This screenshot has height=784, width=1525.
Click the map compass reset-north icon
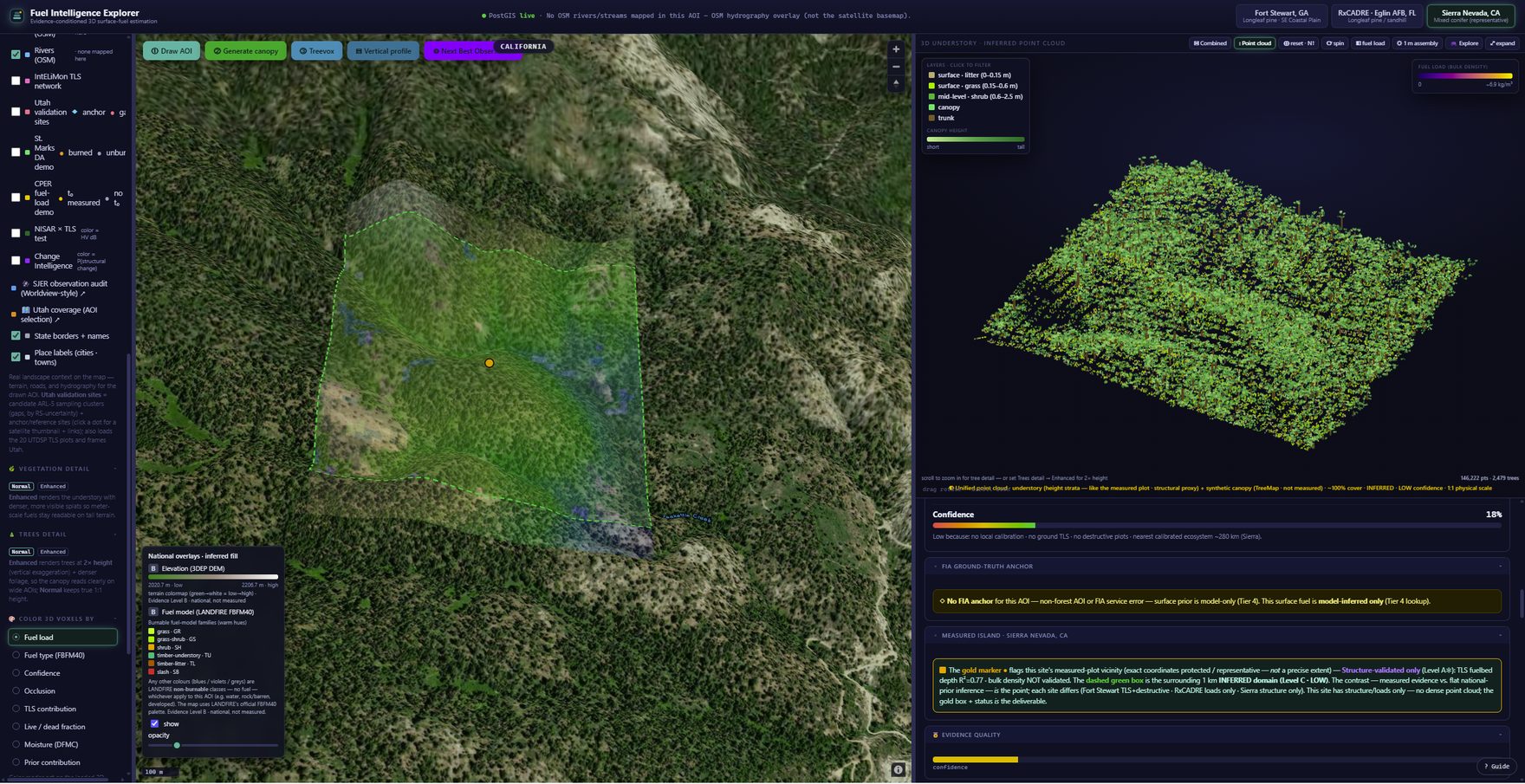896,83
